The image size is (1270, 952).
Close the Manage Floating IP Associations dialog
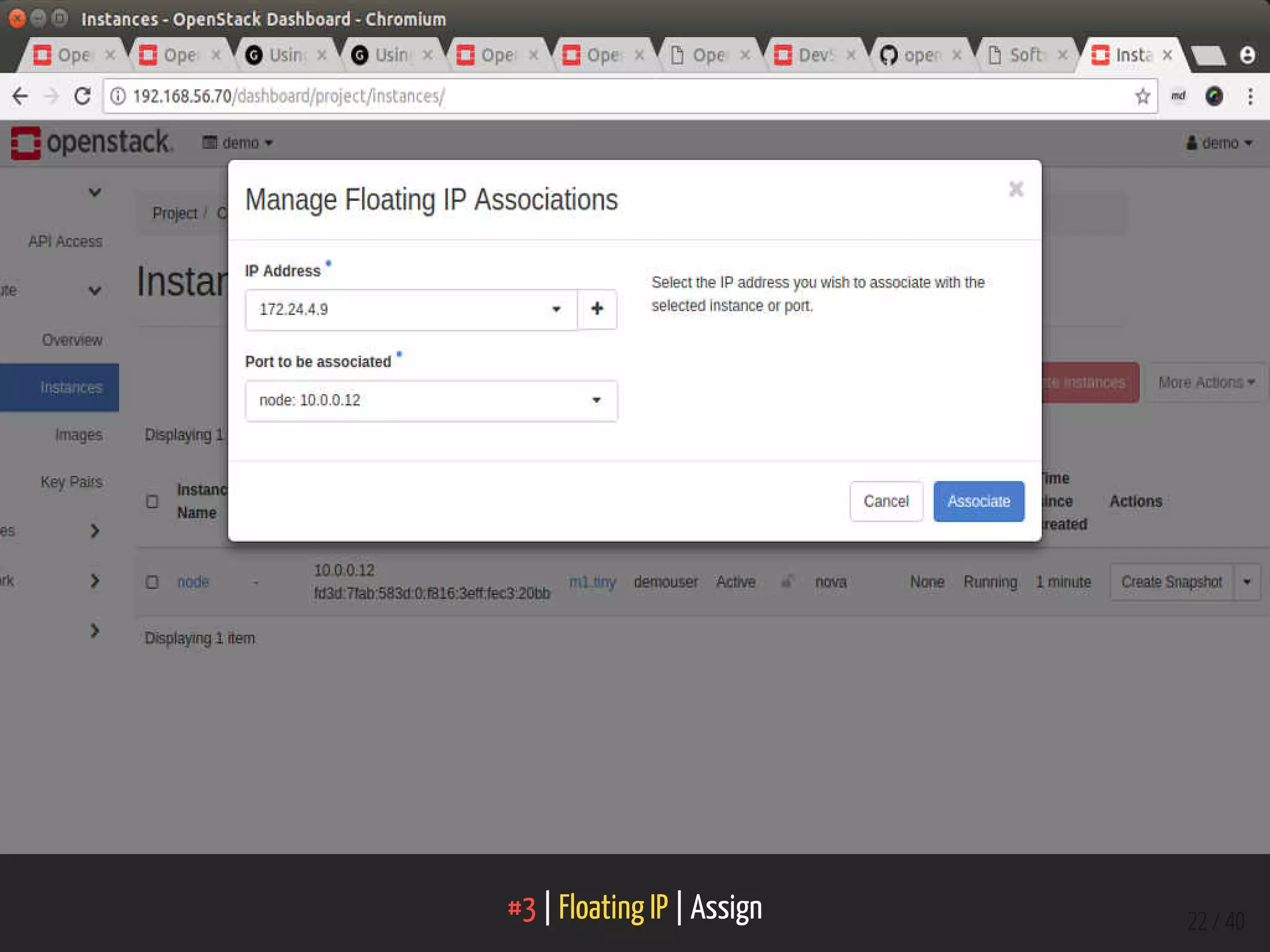(x=1016, y=189)
